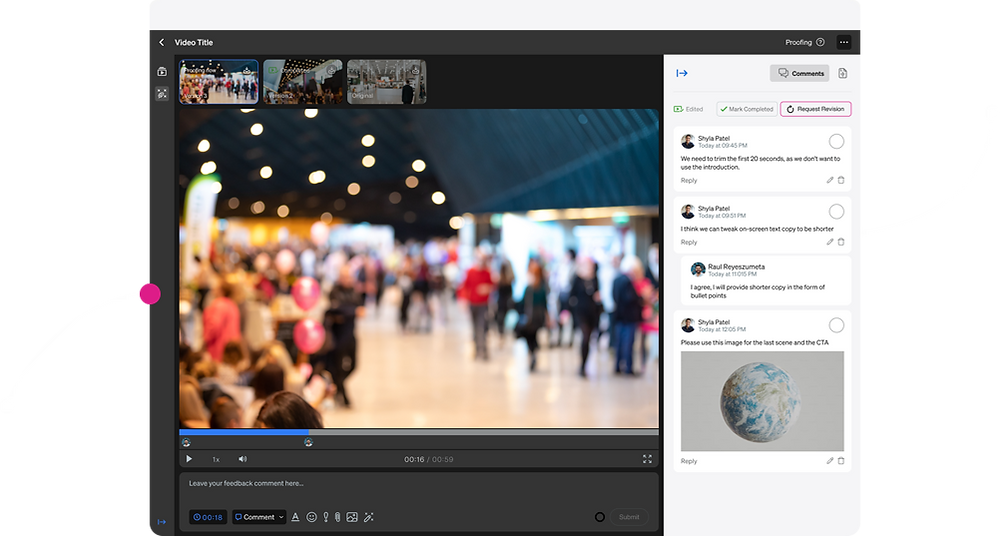Select the capture frame icon in left sidebar
The width and height of the screenshot is (1000, 536).
tap(162, 94)
